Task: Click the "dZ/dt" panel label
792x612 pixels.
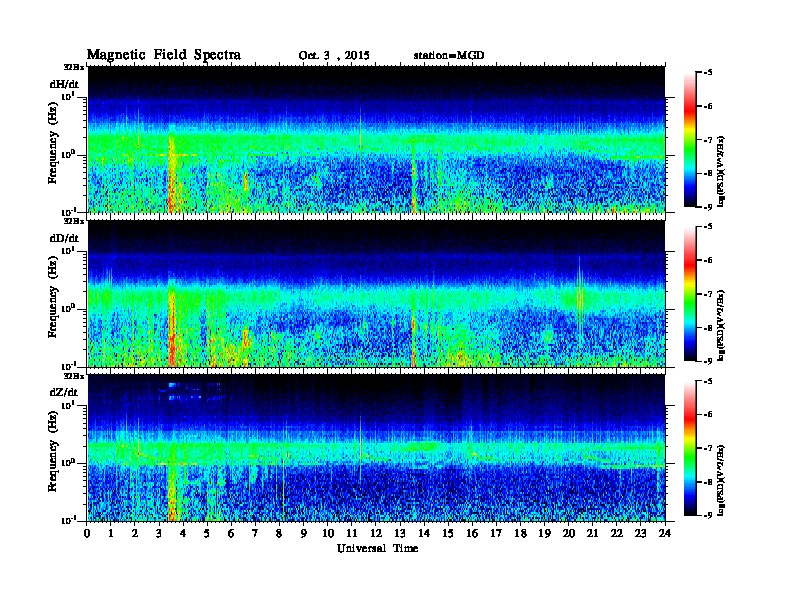Action: point(64,392)
